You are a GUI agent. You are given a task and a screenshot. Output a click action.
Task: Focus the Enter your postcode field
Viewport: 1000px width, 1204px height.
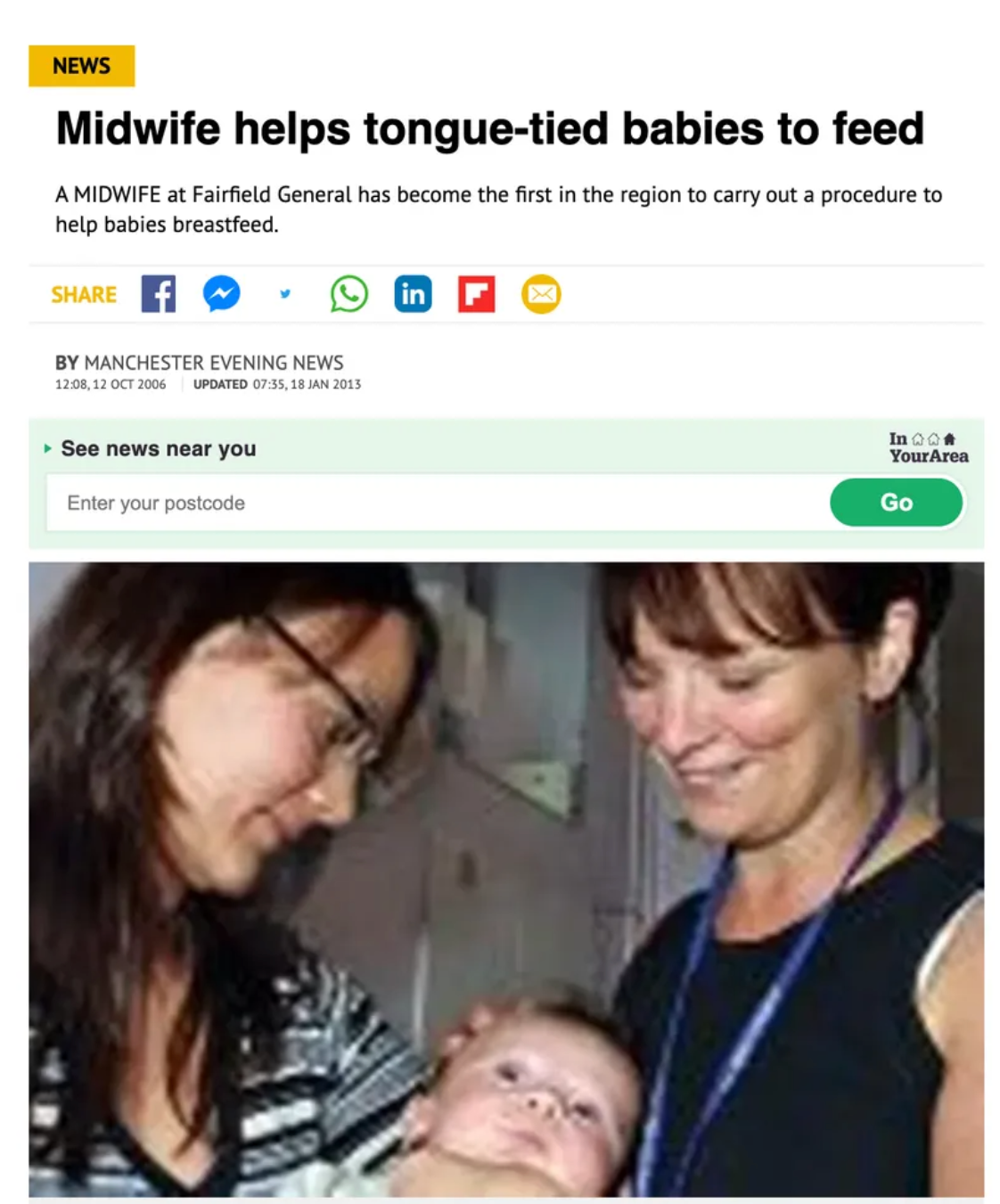(x=438, y=503)
